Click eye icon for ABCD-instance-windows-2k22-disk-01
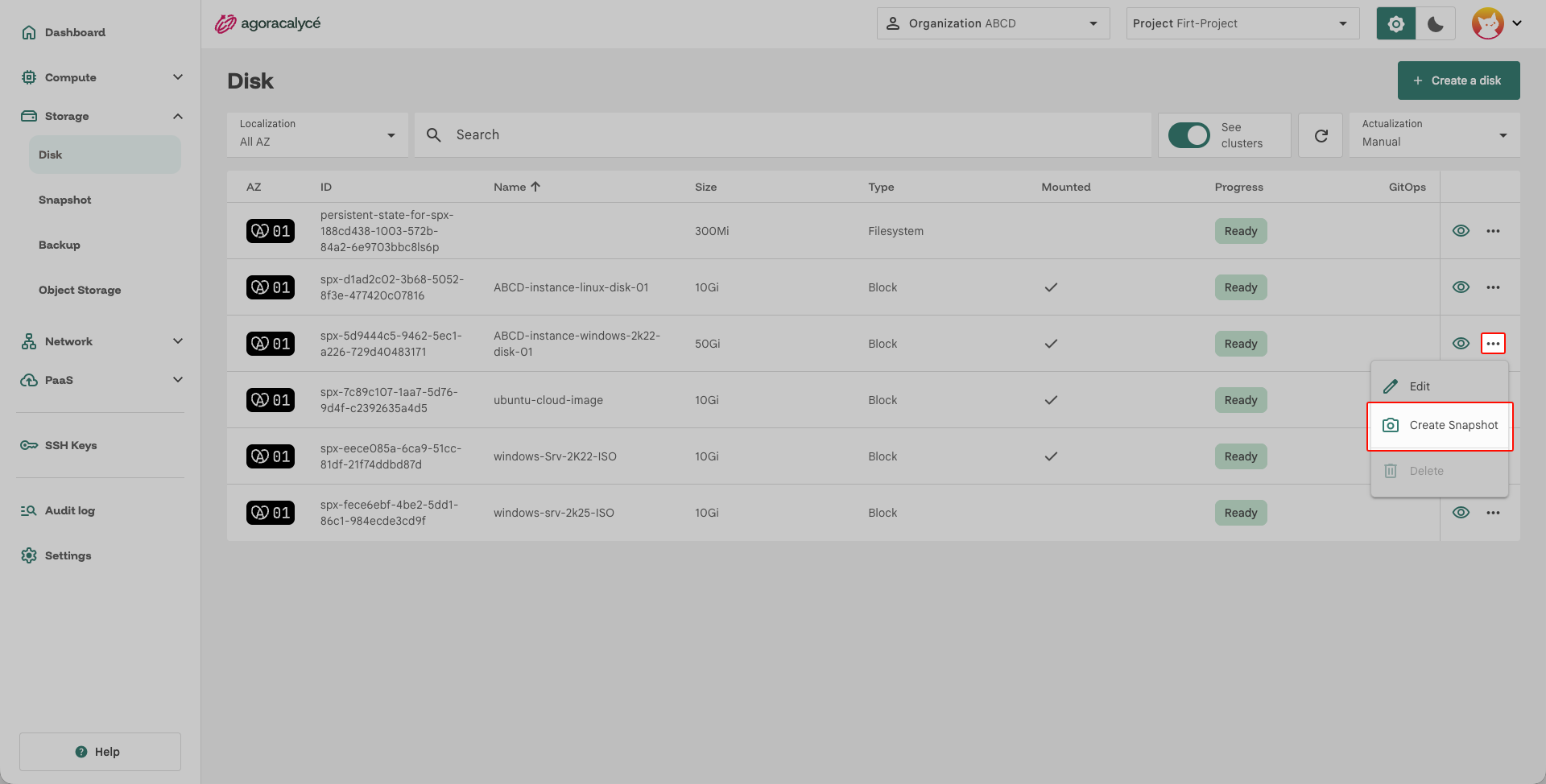Viewport: 1546px width, 784px height. coord(1461,344)
